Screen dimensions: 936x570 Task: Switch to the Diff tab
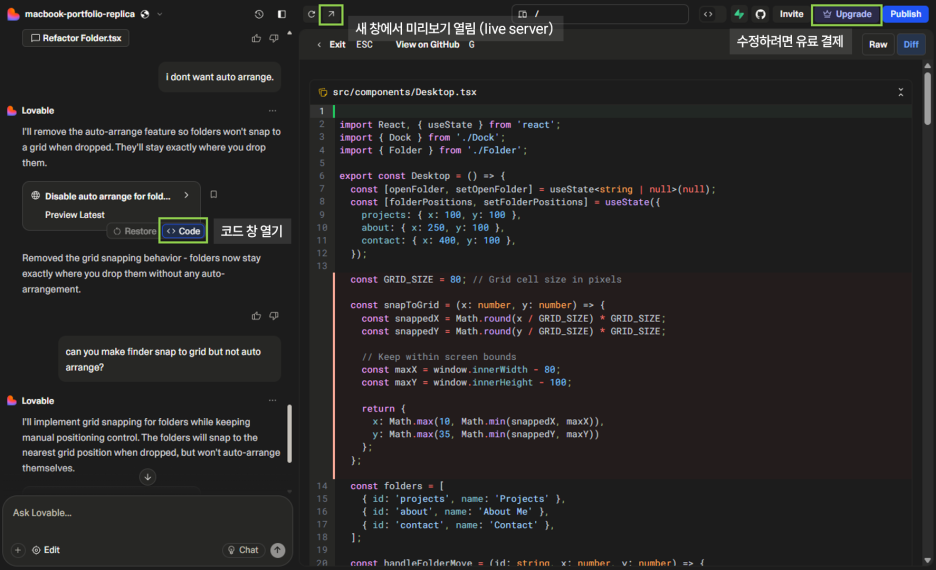click(911, 44)
